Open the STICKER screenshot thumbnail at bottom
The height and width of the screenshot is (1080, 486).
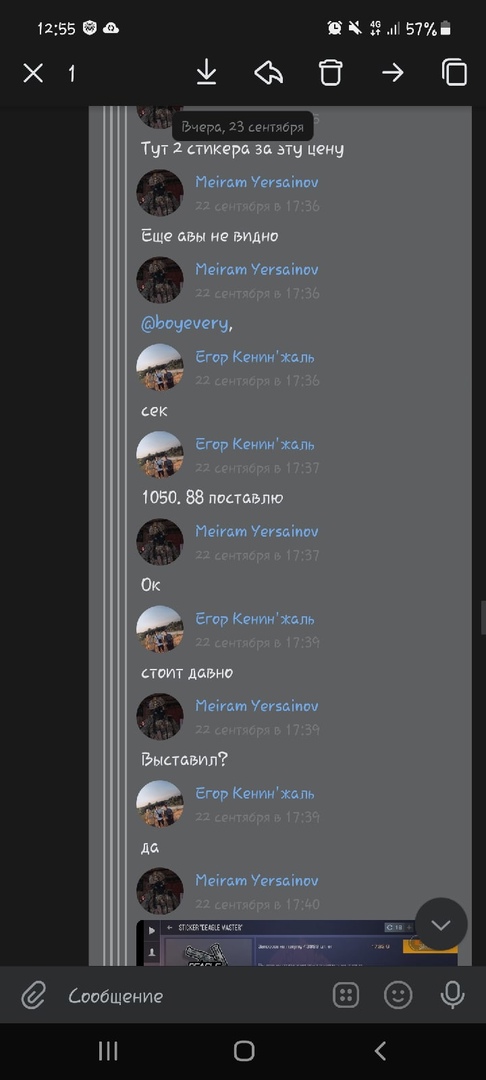click(297, 942)
